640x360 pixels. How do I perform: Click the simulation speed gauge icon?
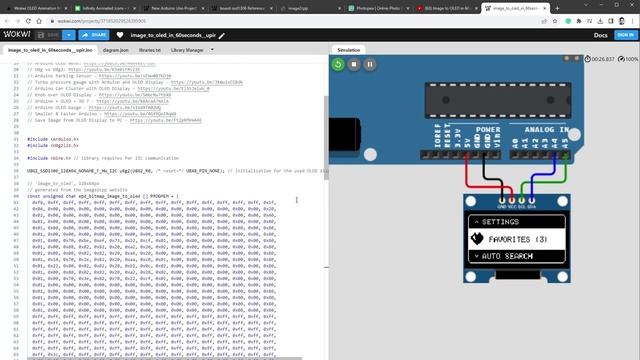tap(621, 59)
